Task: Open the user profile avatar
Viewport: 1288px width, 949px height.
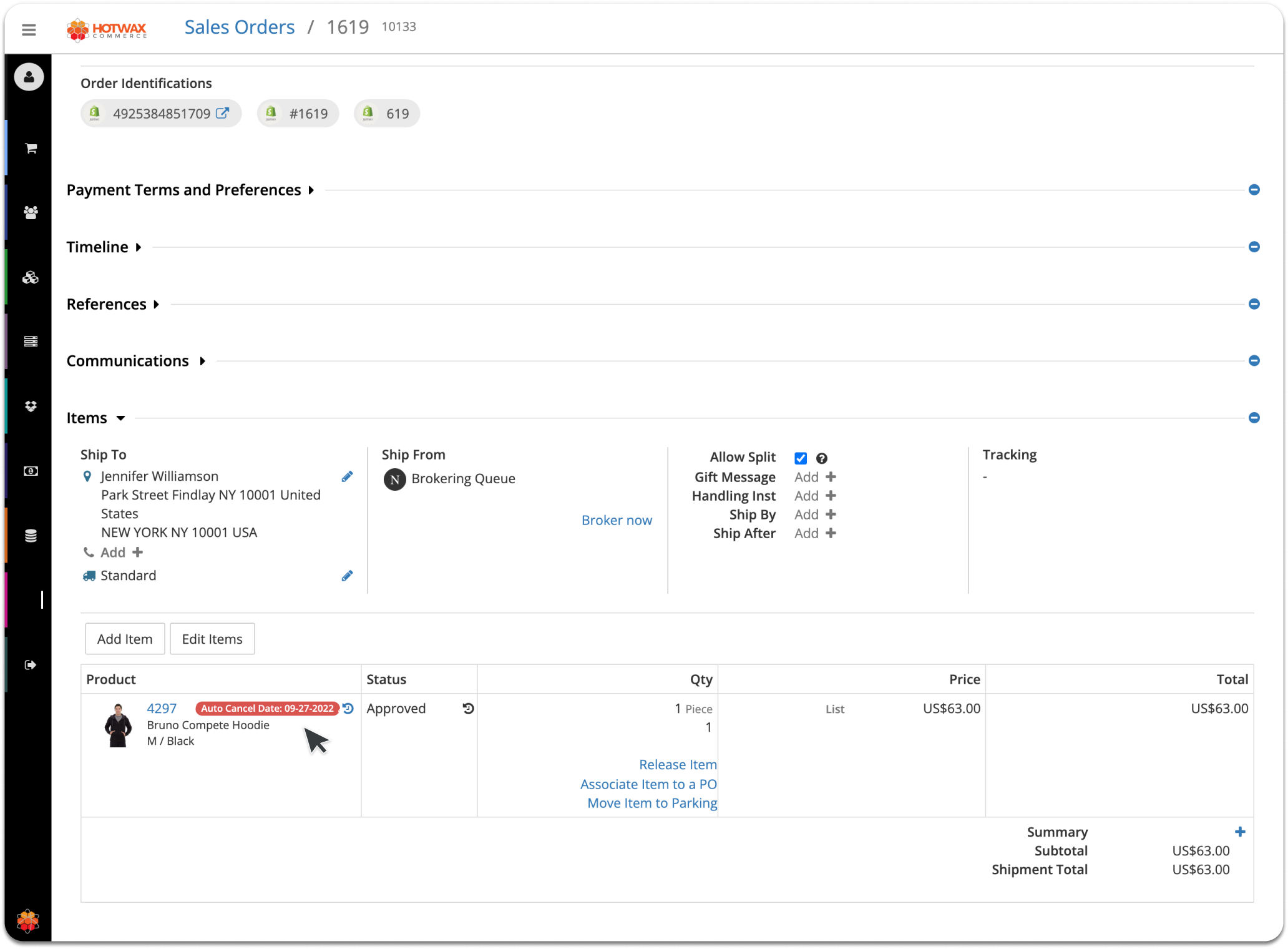Action: 29,77
